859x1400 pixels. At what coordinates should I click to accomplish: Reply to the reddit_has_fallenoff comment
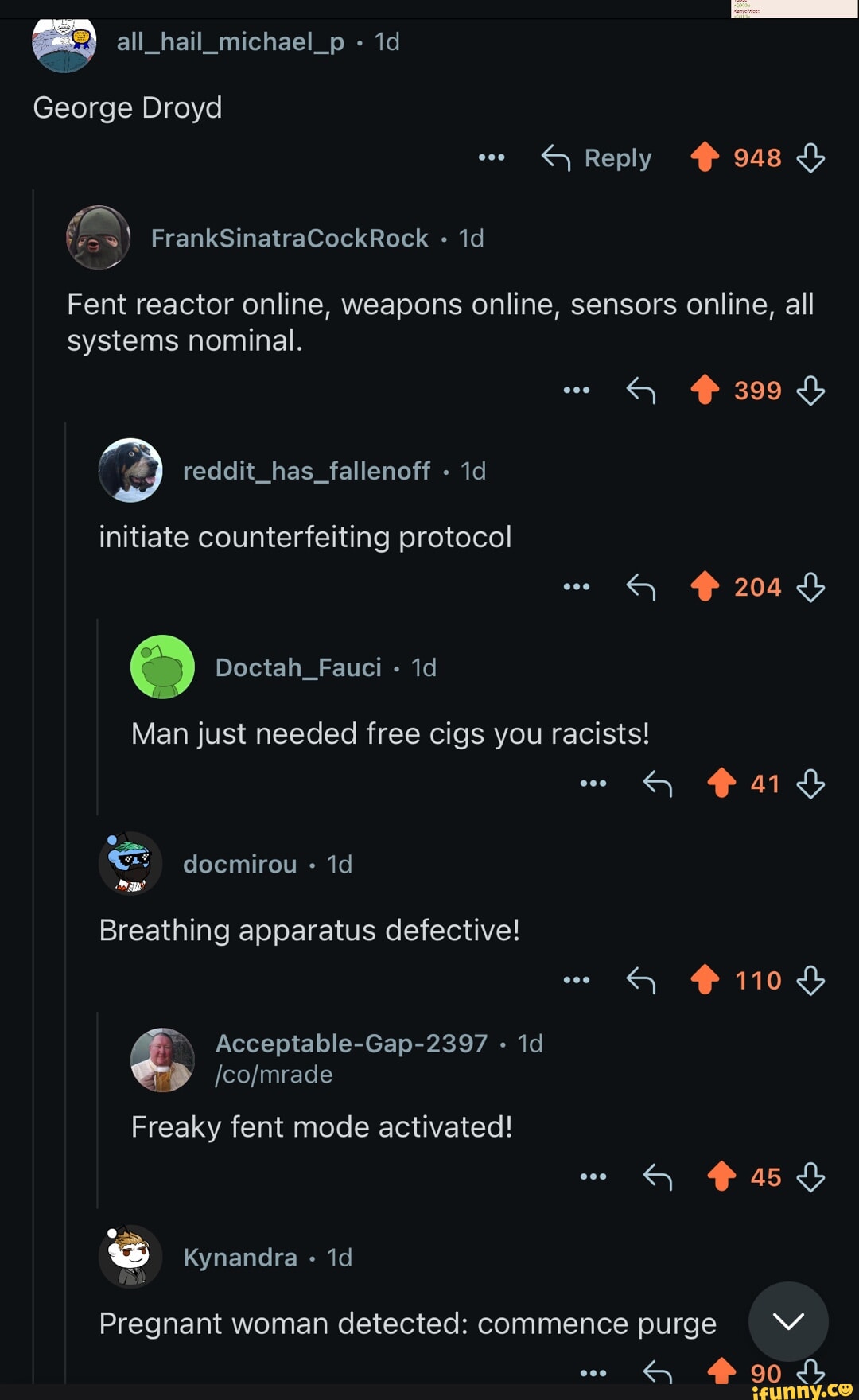coord(641,588)
